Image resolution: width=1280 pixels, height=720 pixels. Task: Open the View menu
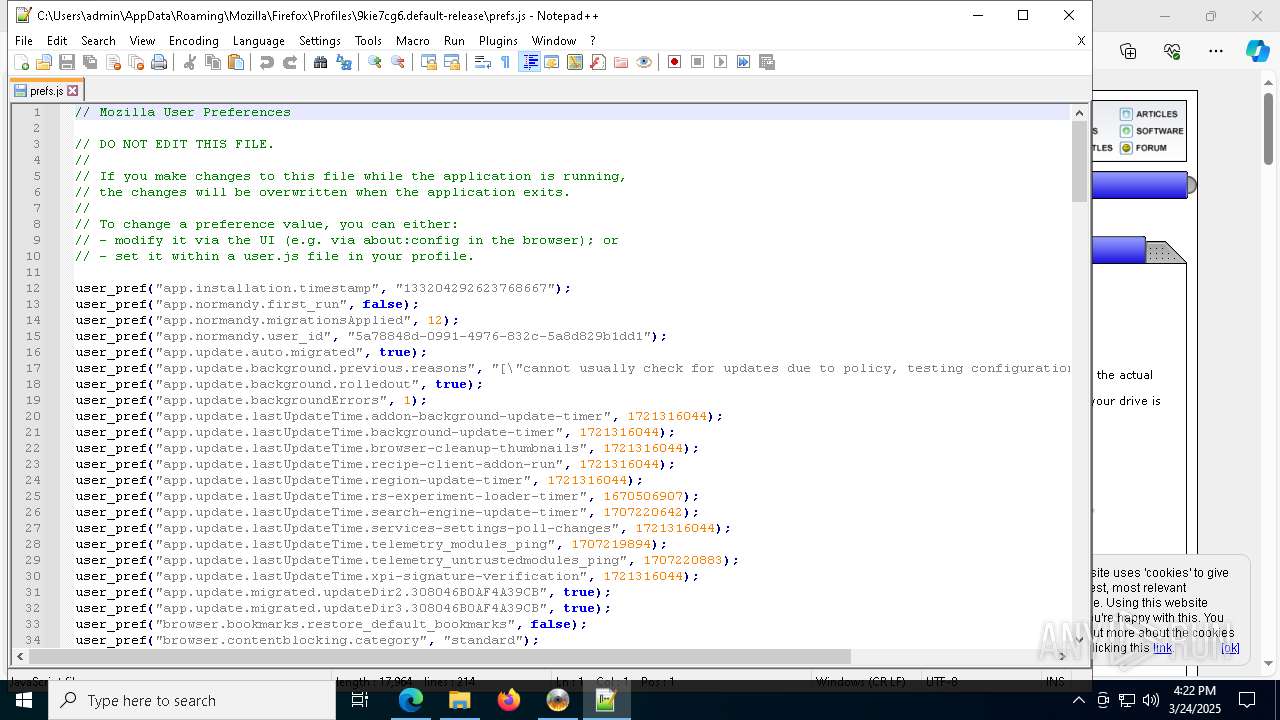pos(142,41)
